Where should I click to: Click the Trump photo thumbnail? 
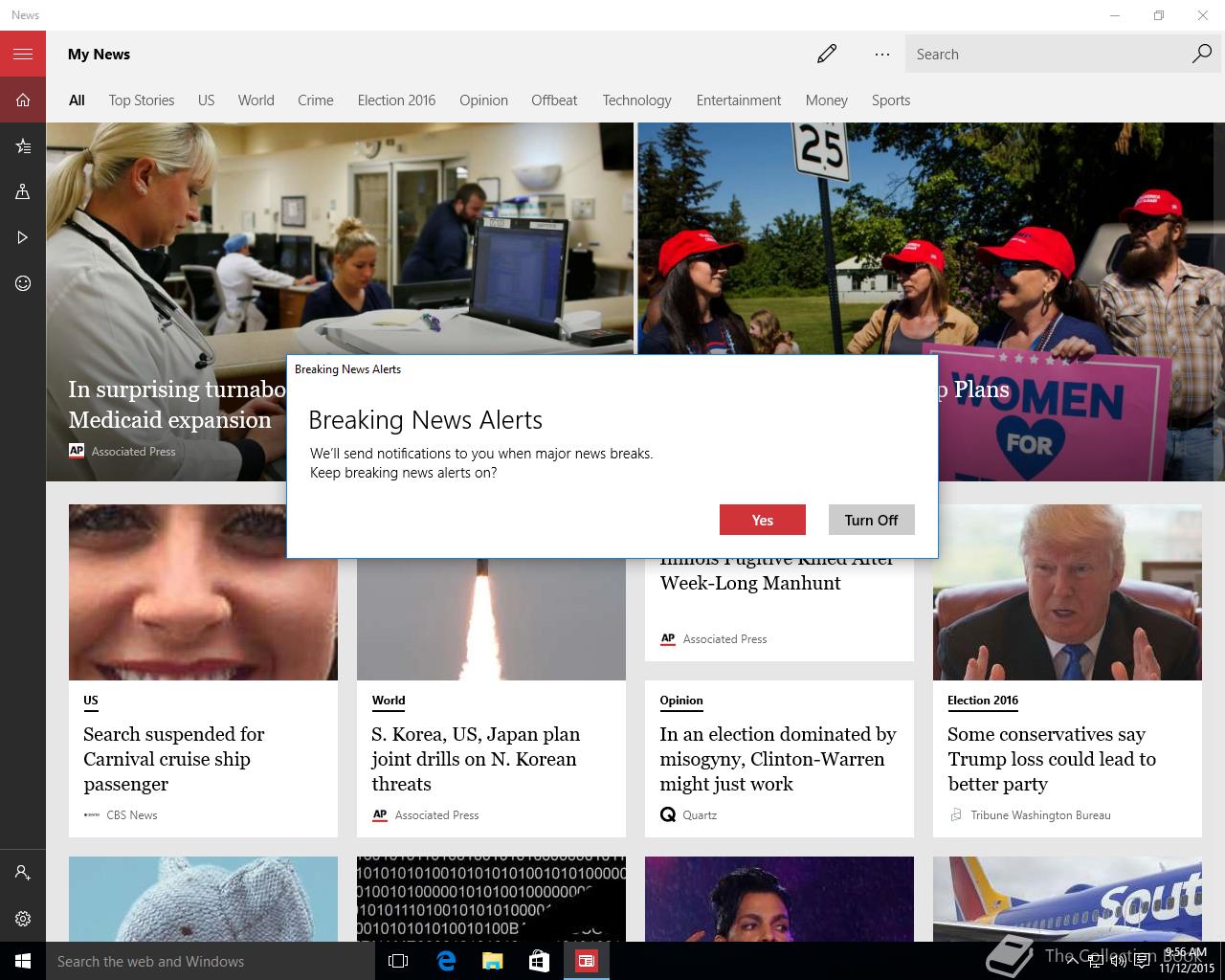[1067, 592]
